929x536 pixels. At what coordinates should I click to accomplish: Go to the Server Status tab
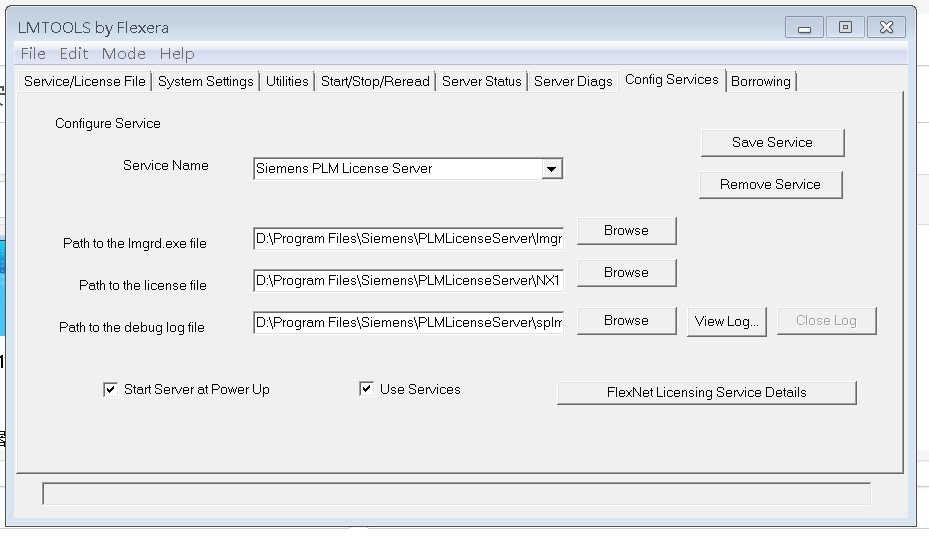click(x=482, y=82)
